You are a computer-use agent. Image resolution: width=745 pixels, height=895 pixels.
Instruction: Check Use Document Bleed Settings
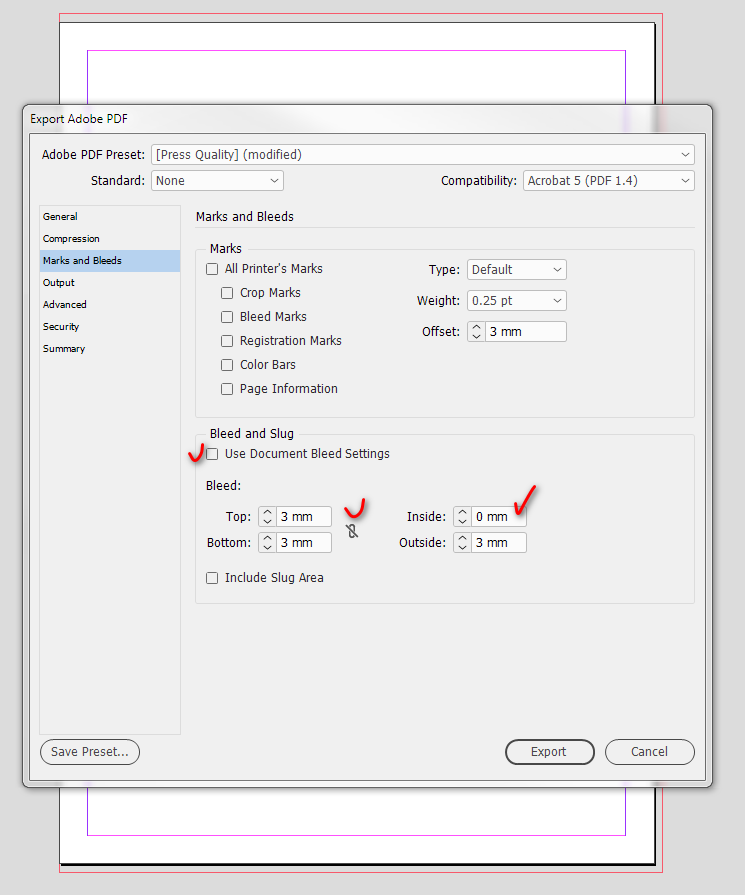point(212,454)
